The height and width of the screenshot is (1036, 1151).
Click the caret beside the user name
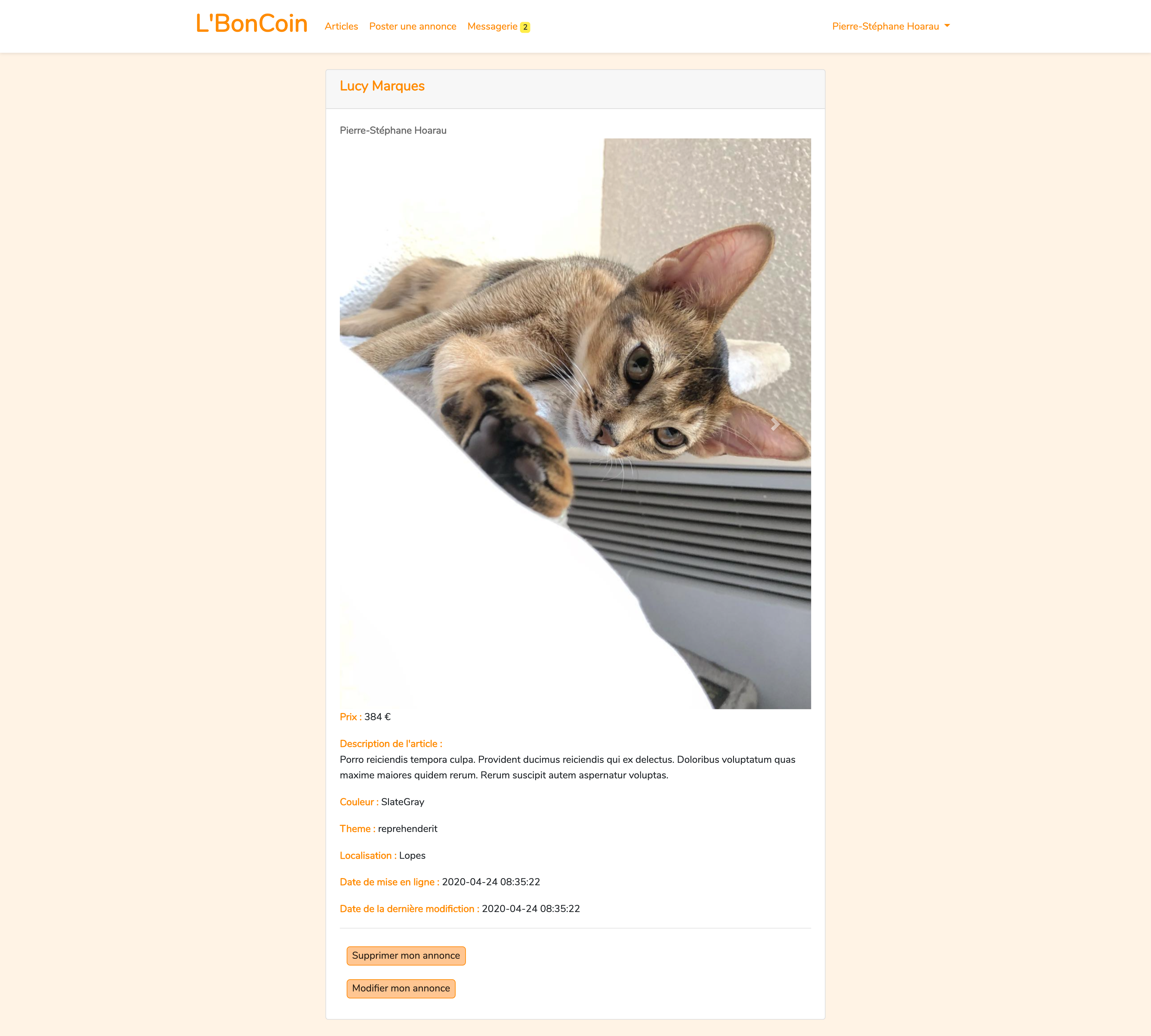click(947, 26)
